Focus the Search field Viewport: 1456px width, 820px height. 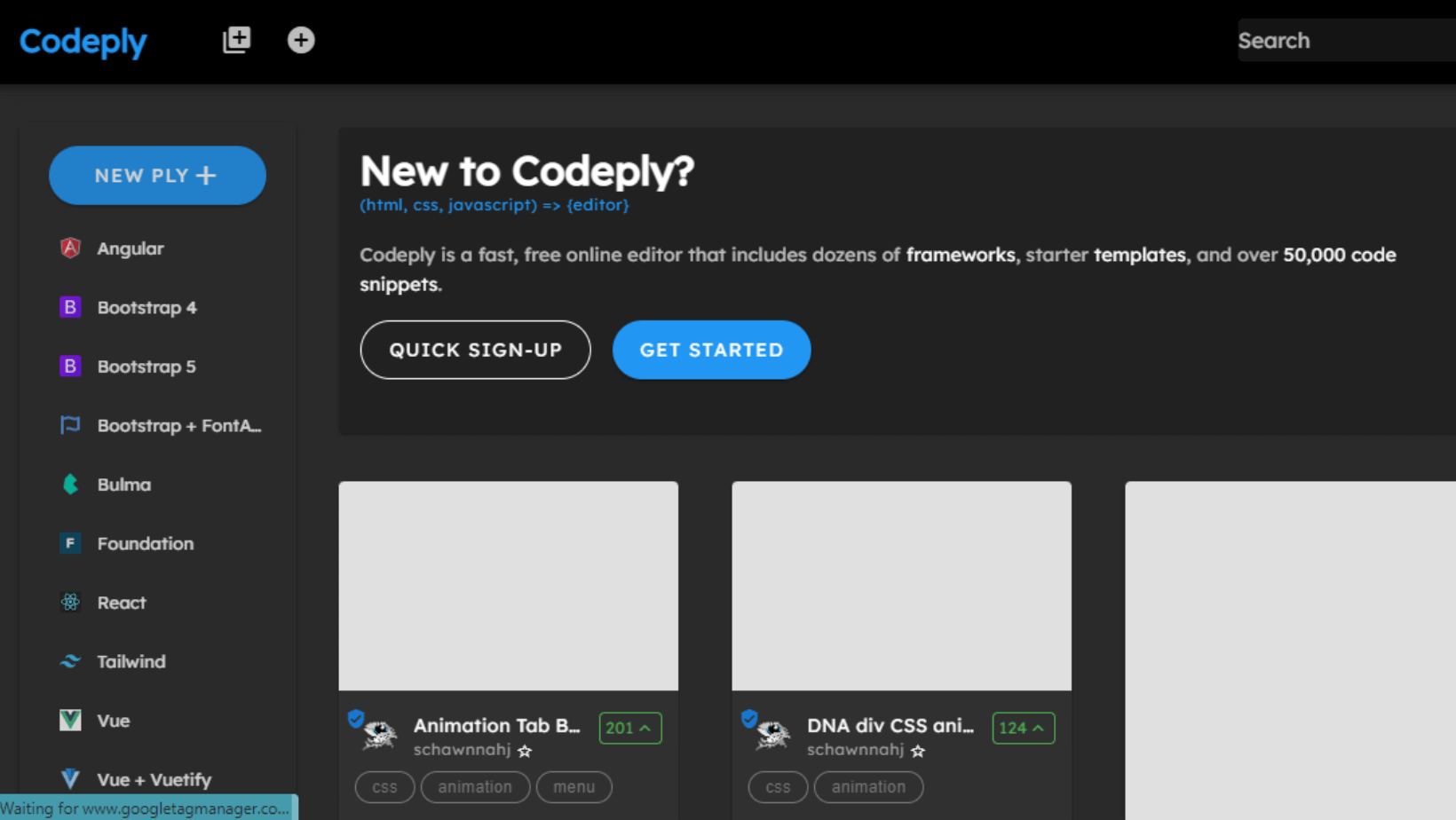point(1347,40)
